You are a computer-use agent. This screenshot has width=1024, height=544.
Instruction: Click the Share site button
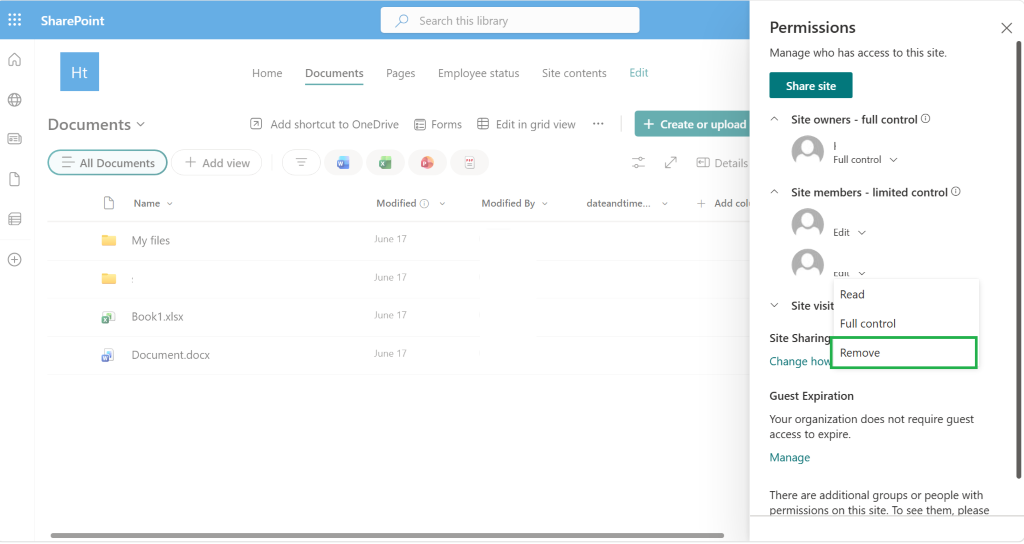coord(810,86)
